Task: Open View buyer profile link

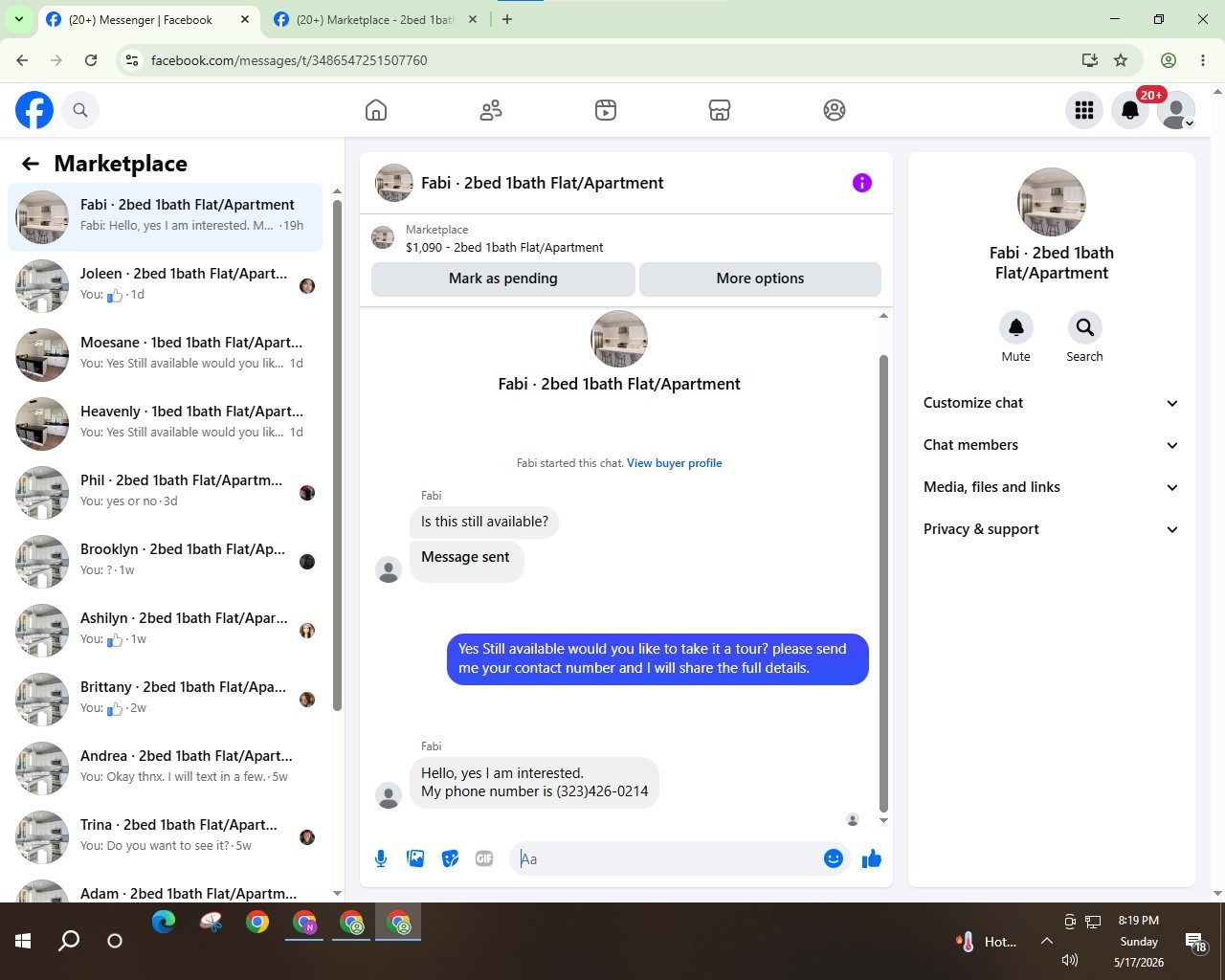Action: point(675,463)
